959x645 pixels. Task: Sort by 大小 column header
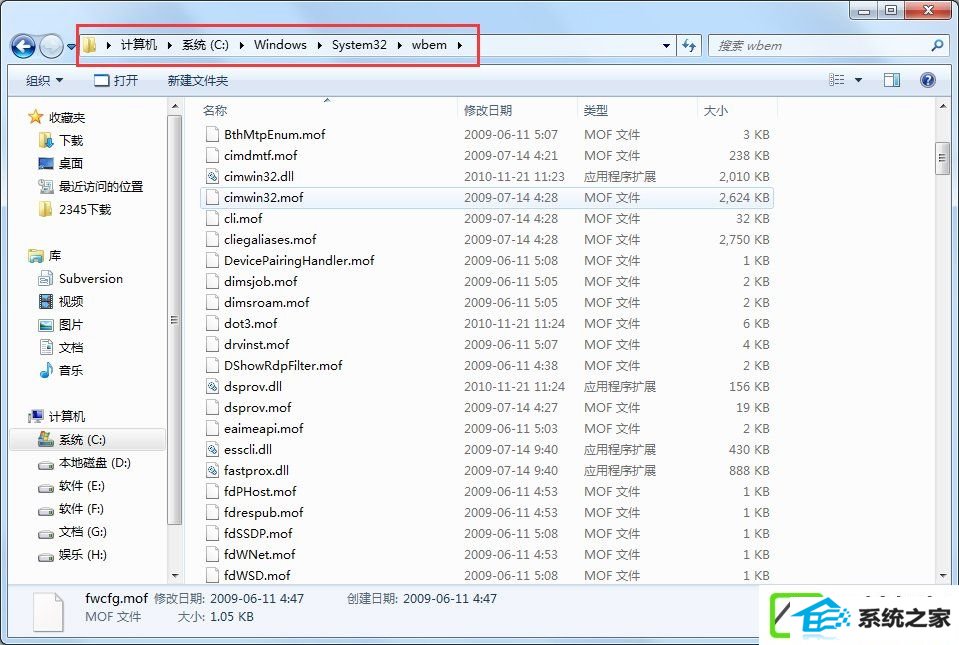(715, 111)
